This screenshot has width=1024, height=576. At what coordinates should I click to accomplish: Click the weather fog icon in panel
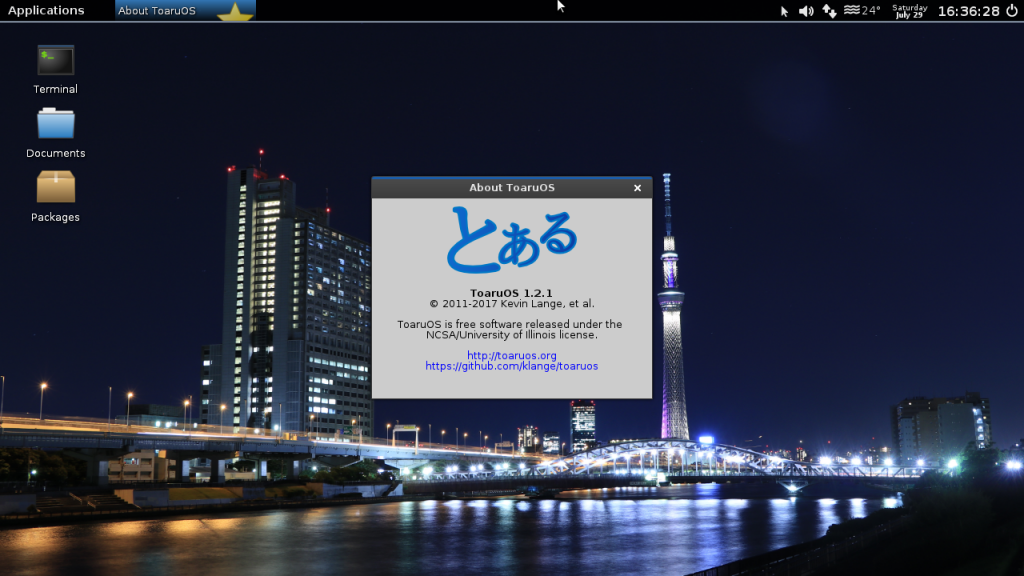click(852, 10)
